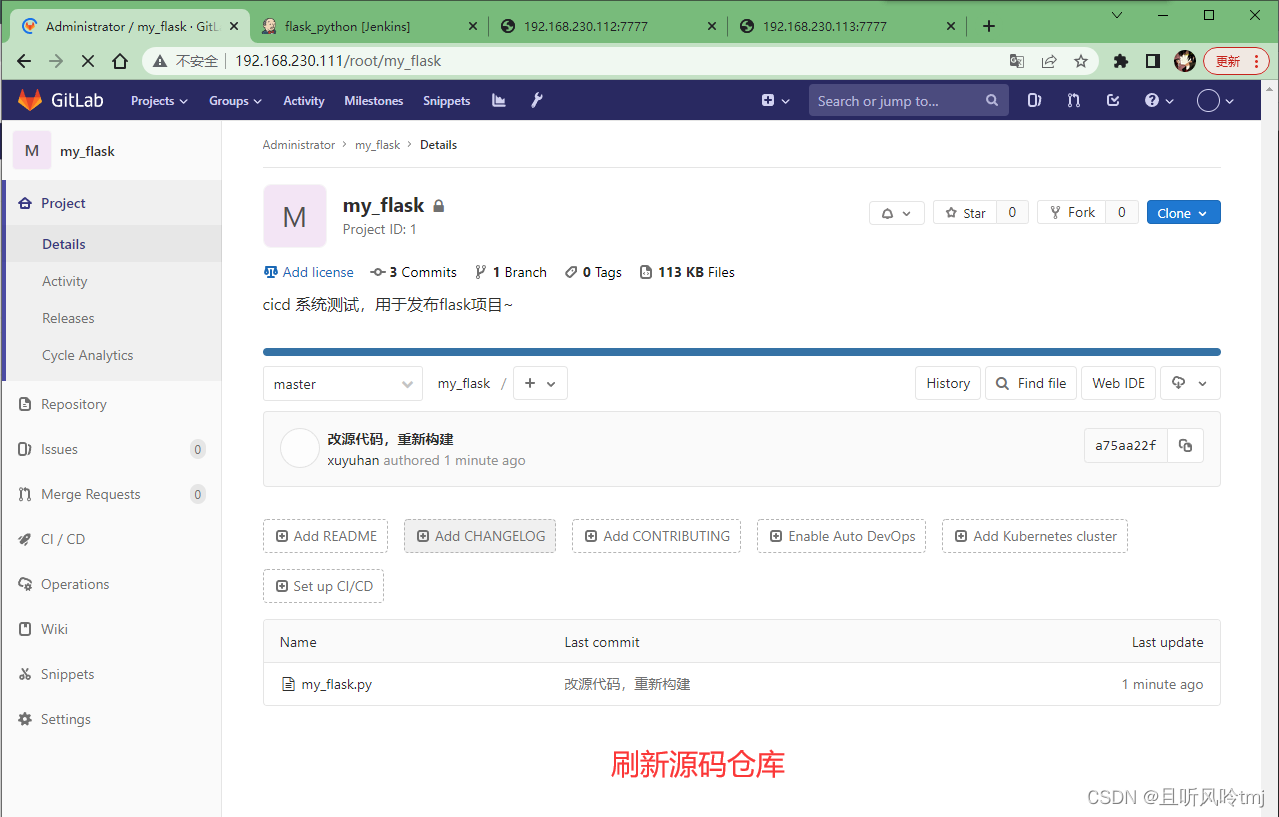Click the my_flask.py file icon

pos(289,684)
